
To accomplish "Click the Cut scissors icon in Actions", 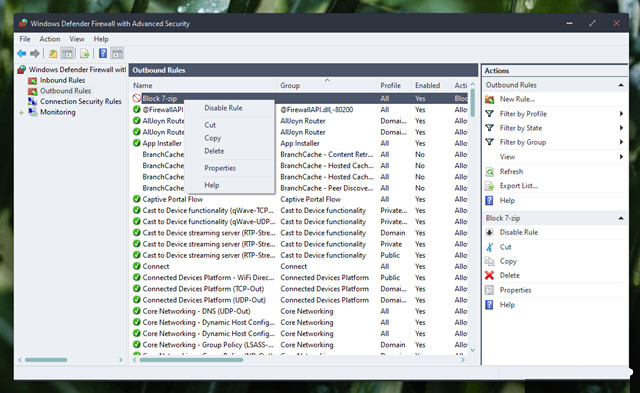I will tap(489, 247).
